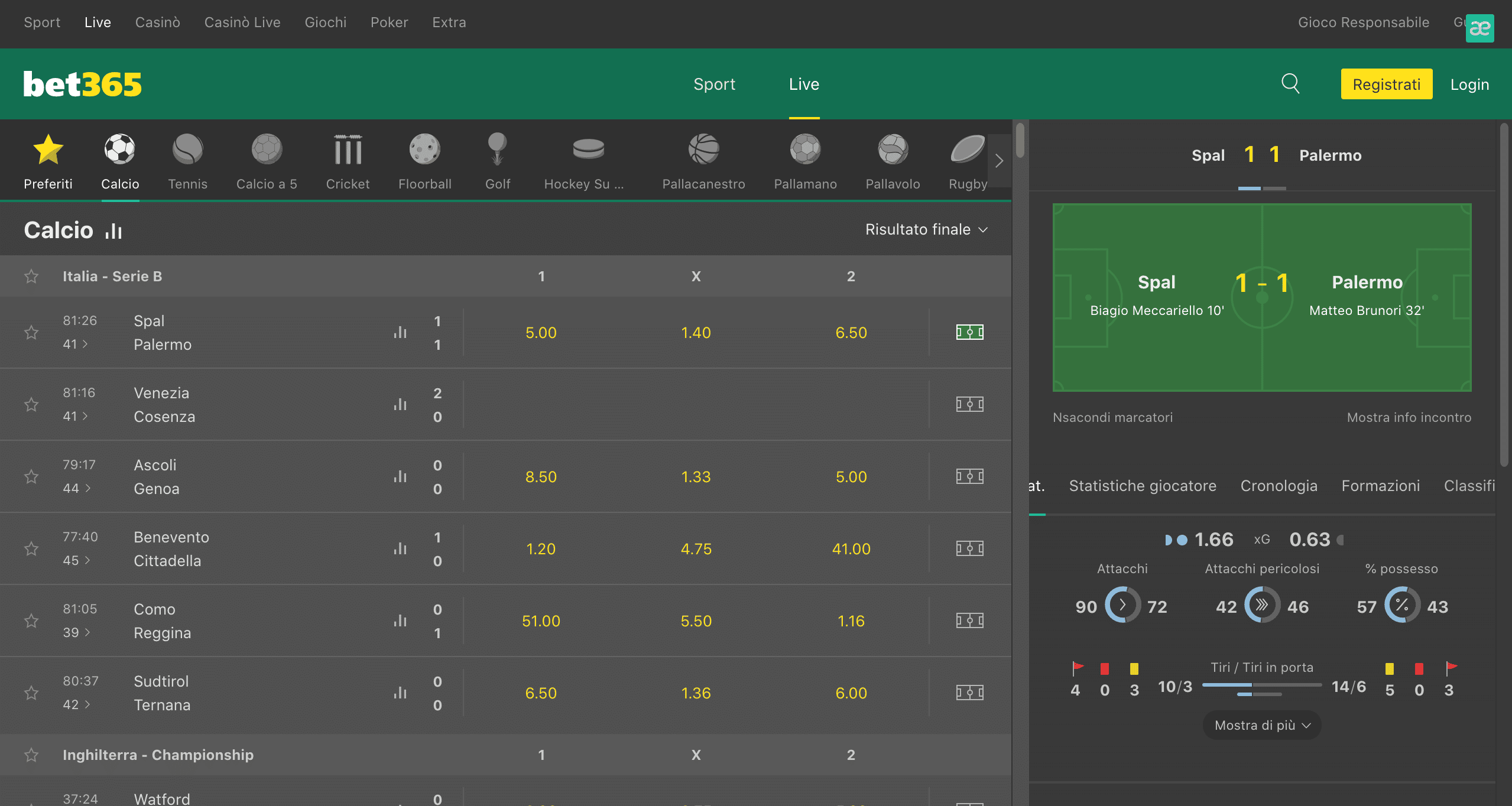This screenshot has height=806, width=1512.
Task: Toggle favorite star for Spal-Palermo match
Action: pyautogui.click(x=31, y=332)
